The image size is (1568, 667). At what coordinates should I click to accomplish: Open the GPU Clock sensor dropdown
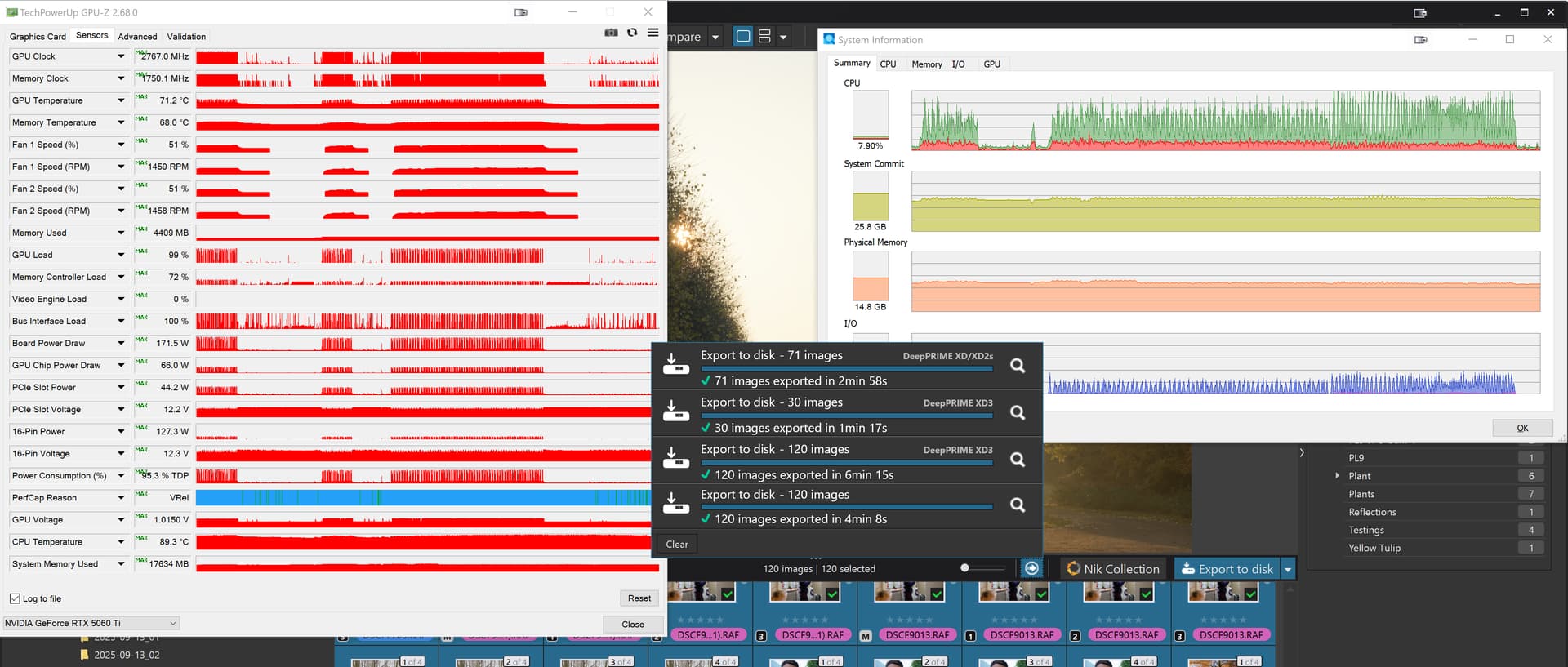point(121,56)
